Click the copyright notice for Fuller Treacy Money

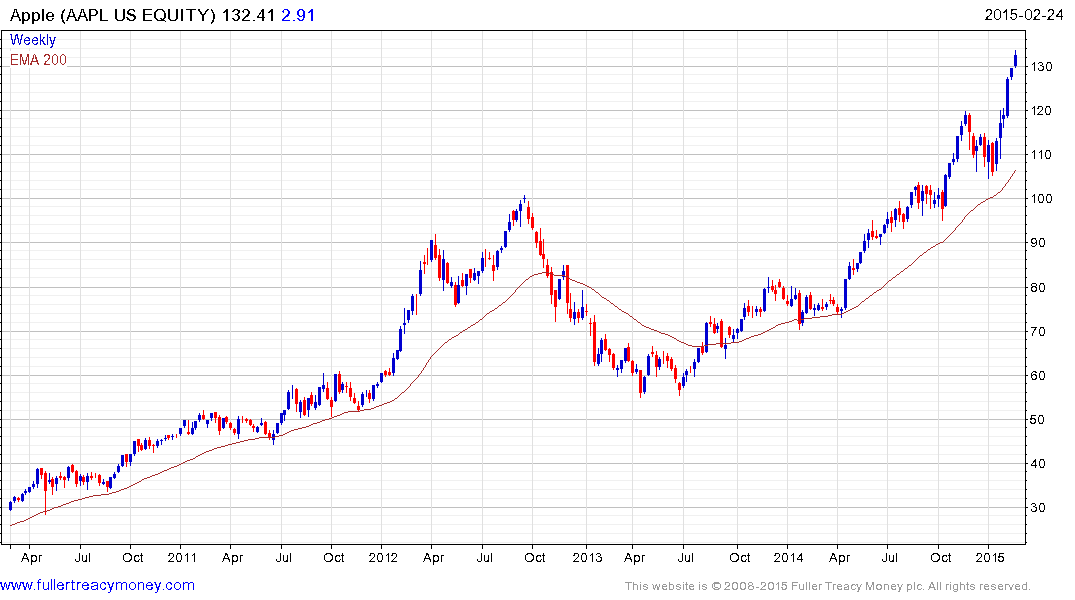[x=828, y=586]
